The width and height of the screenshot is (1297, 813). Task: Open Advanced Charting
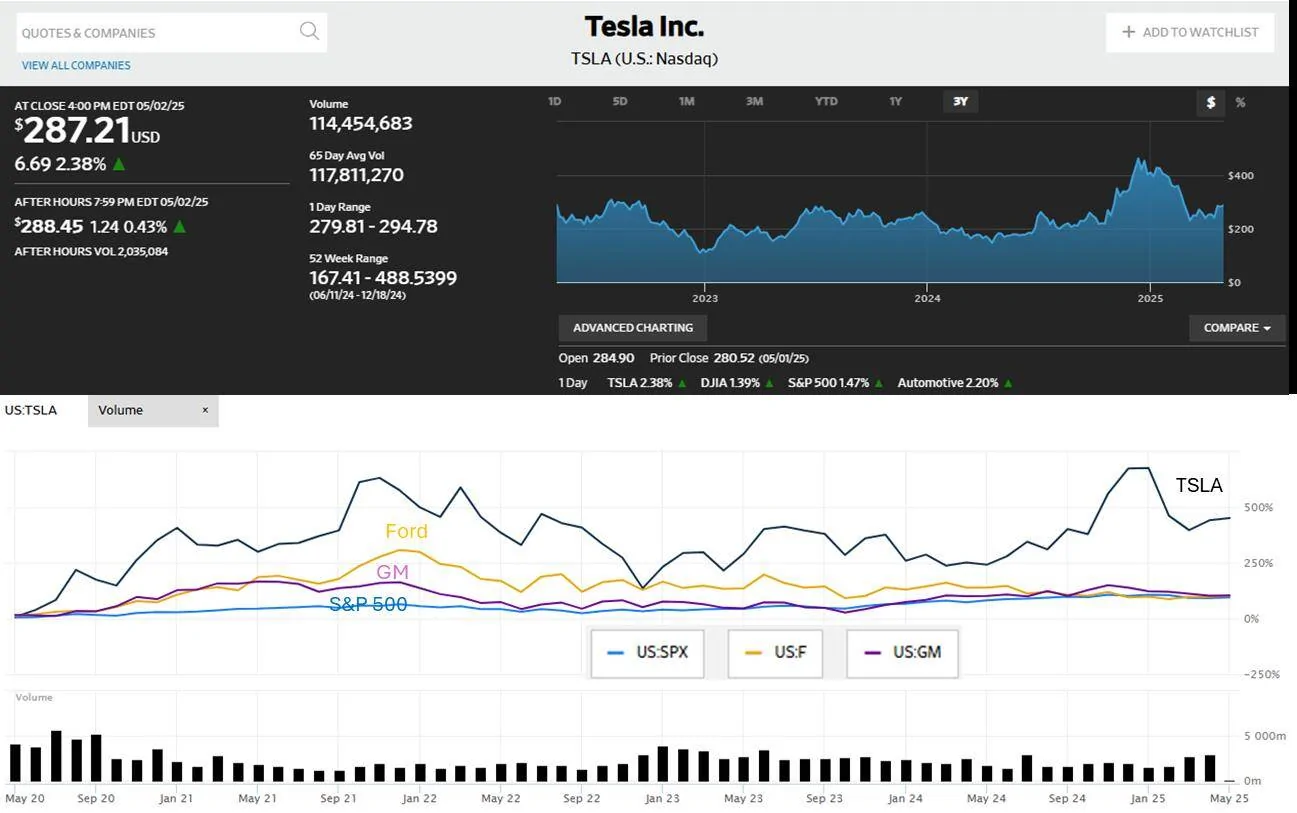point(633,328)
